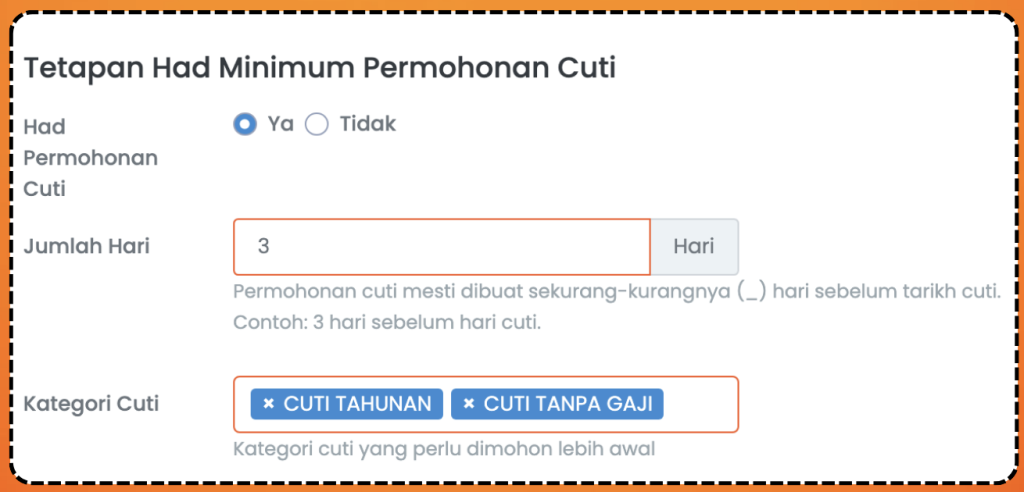Image resolution: width=1024 pixels, height=492 pixels.
Task: Click the "Contoh: 3 hari sebelum hari cuti" hint
Action: [386, 323]
